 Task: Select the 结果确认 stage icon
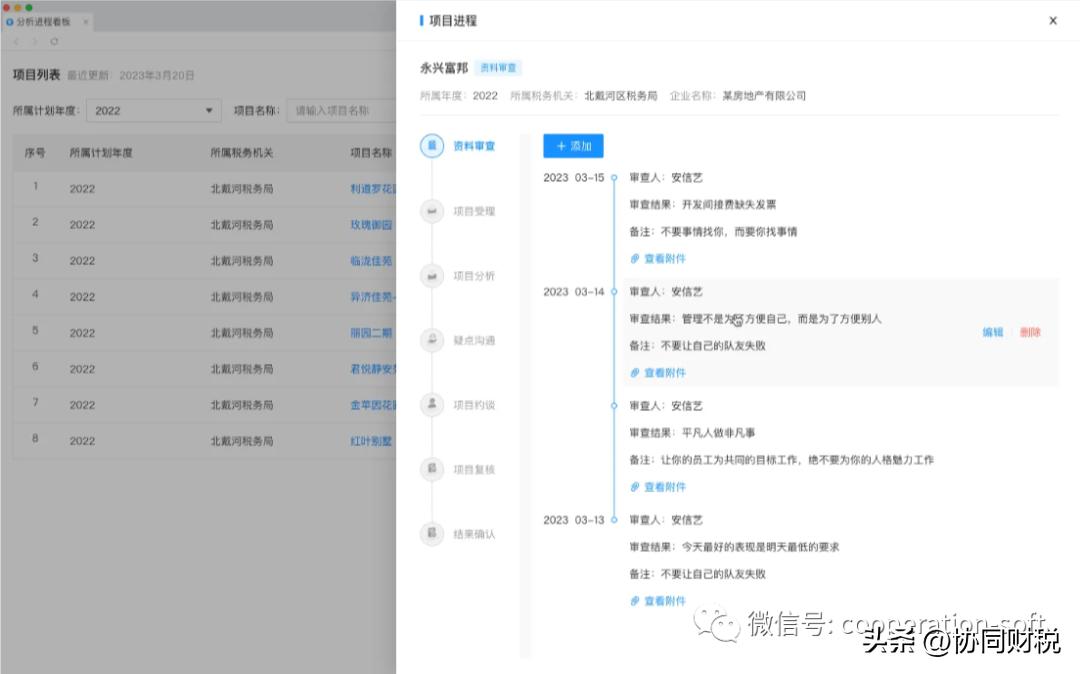coord(430,533)
